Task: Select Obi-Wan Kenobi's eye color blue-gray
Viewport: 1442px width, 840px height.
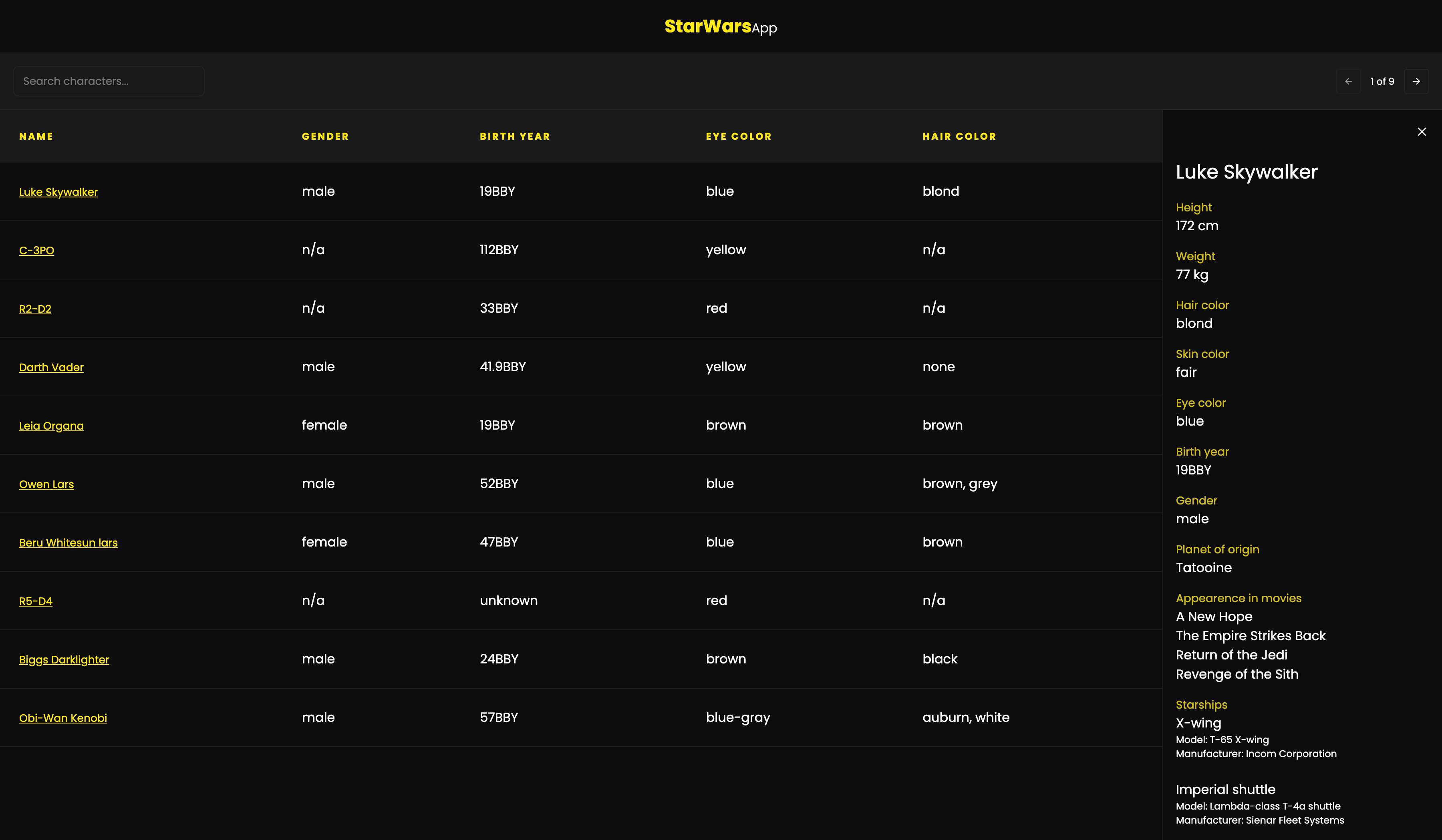Action: tap(737, 717)
